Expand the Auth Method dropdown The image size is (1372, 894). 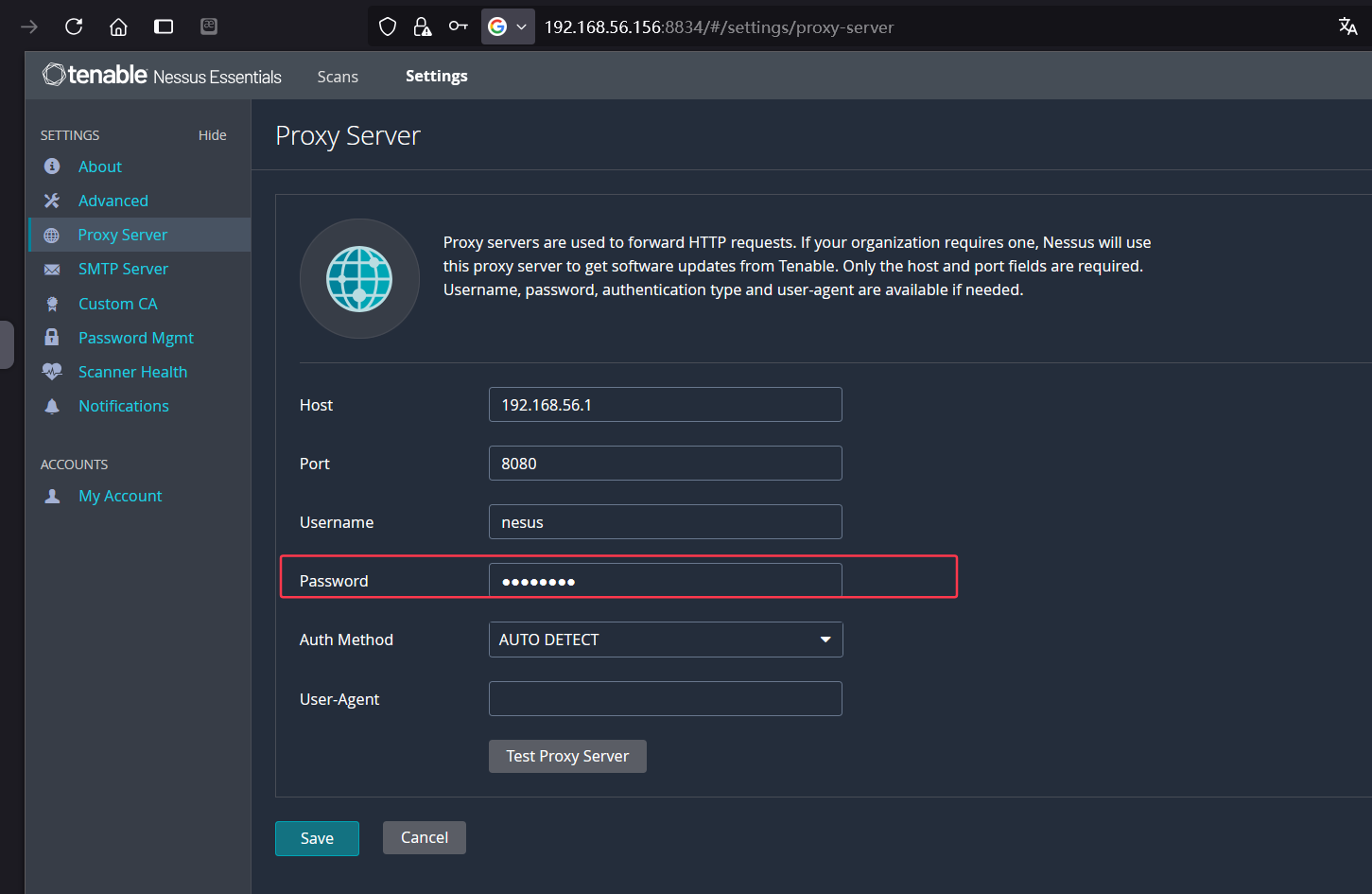click(665, 640)
